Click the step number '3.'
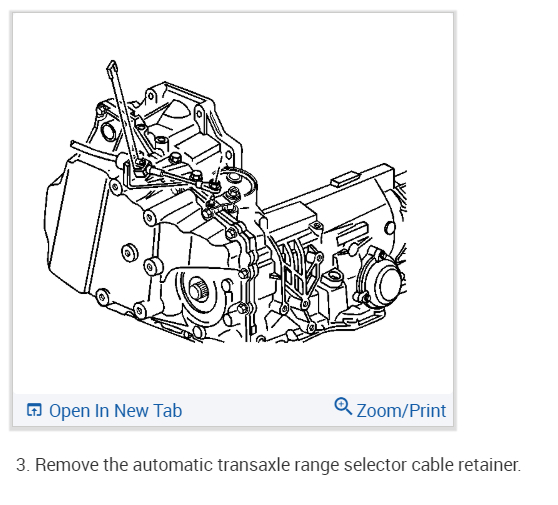Viewport: 558px width, 505px height. [x=23, y=465]
